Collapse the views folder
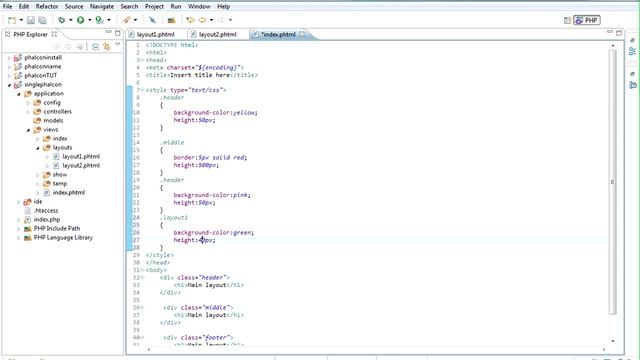640x360 pixels. click(29, 130)
